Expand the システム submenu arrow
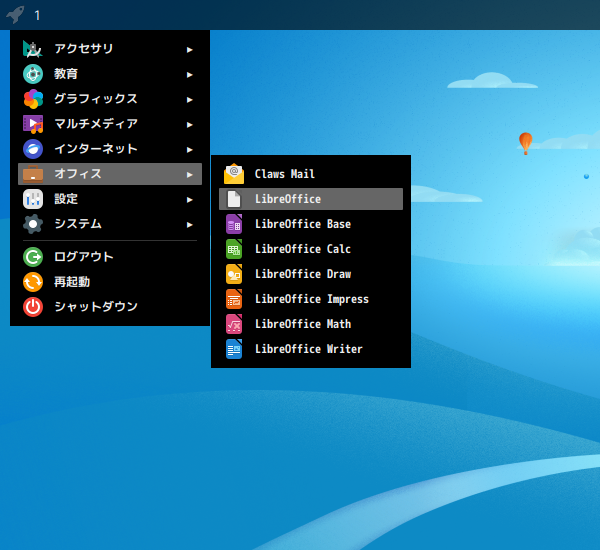Image resolution: width=600 pixels, height=550 pixels. 189,225
